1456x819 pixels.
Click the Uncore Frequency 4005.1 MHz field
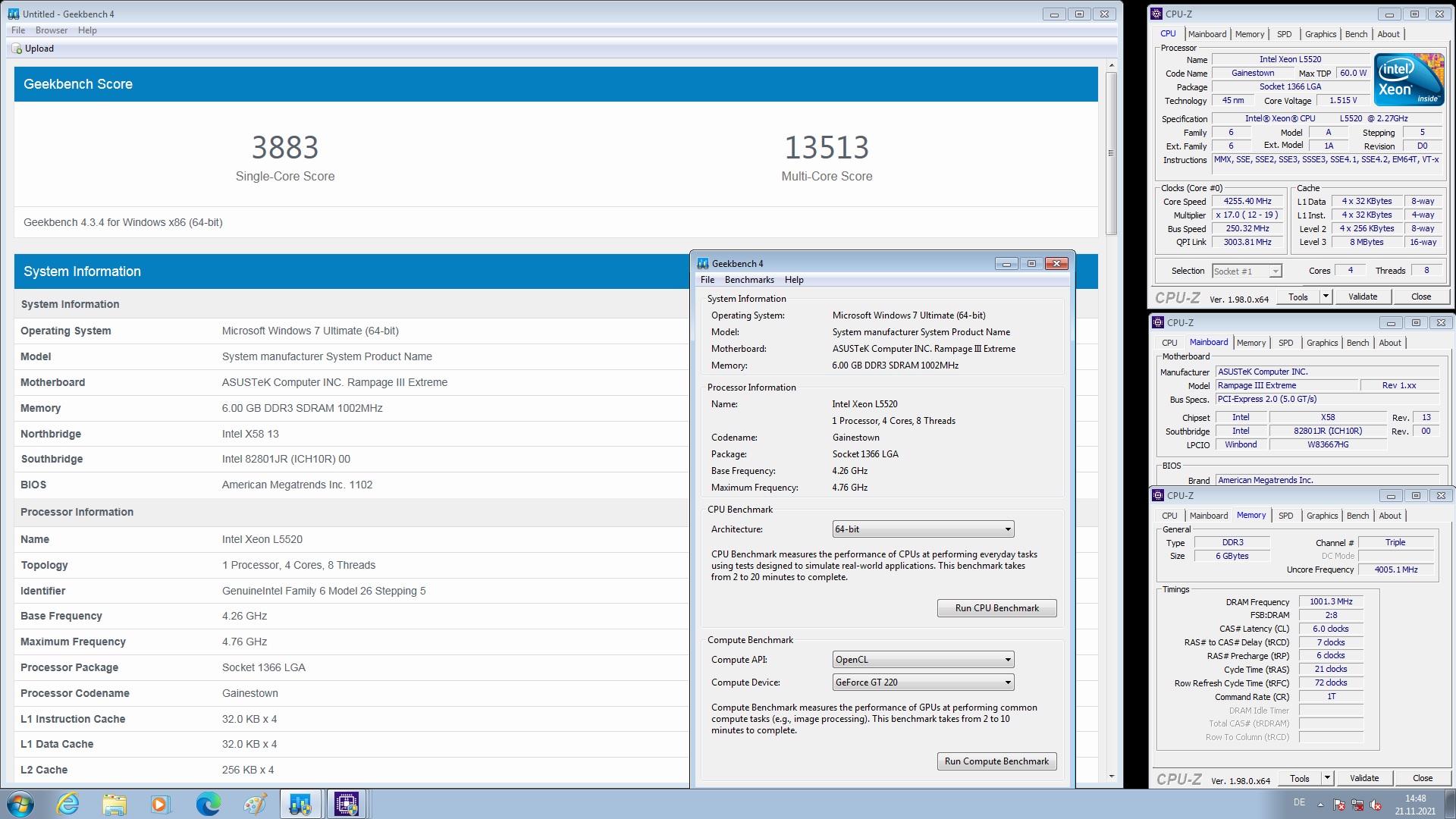(1396, 570)
